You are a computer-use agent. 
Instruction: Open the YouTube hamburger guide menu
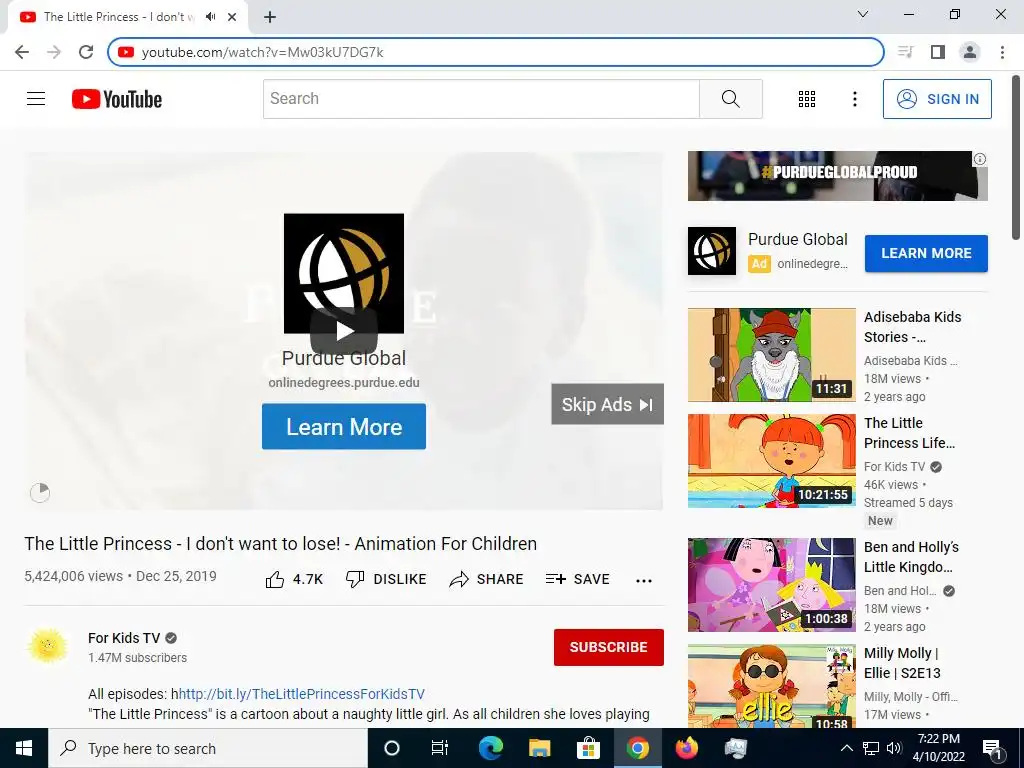pos(36,99)
